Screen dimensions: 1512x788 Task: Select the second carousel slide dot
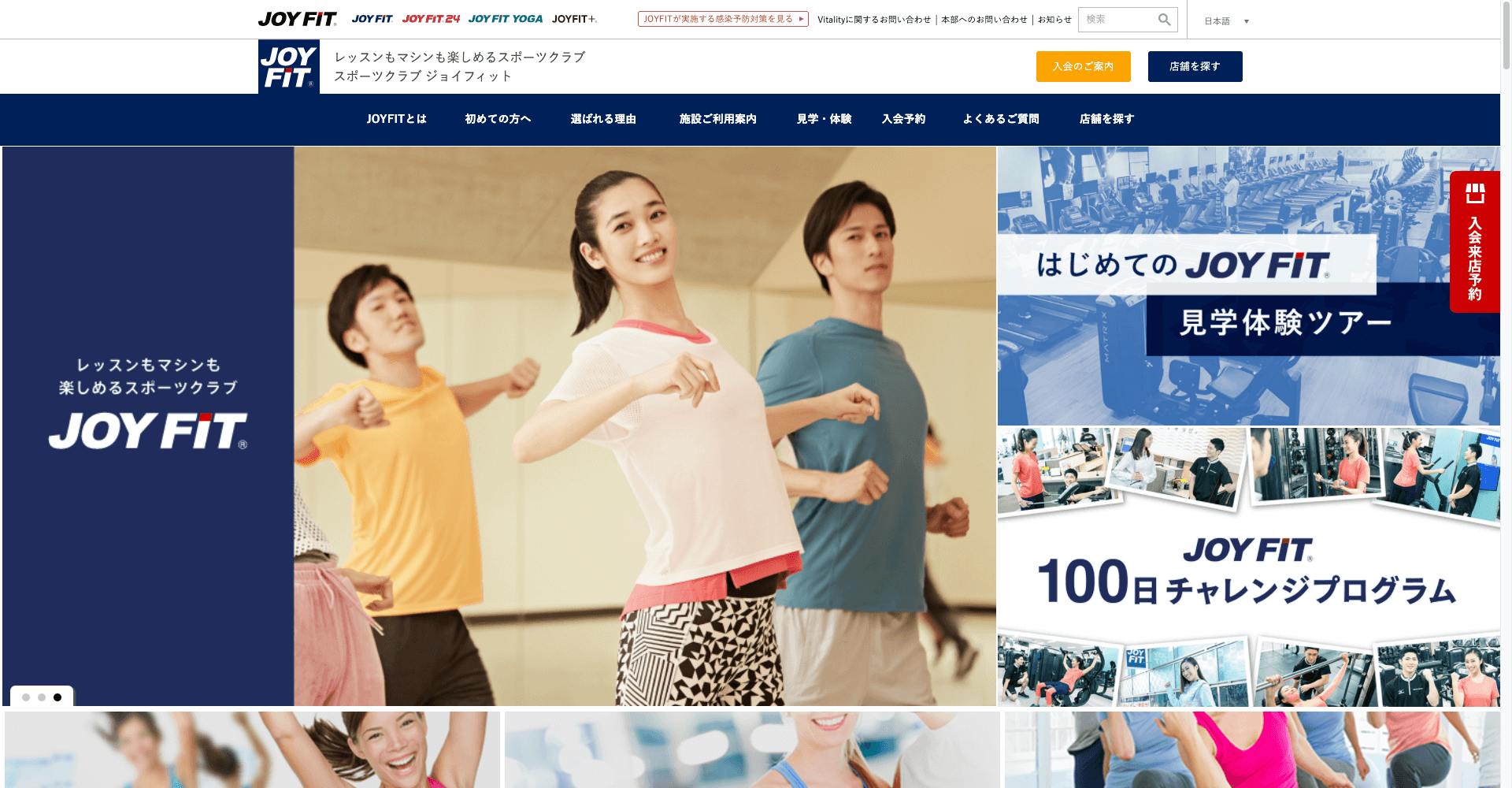(42, 697)
